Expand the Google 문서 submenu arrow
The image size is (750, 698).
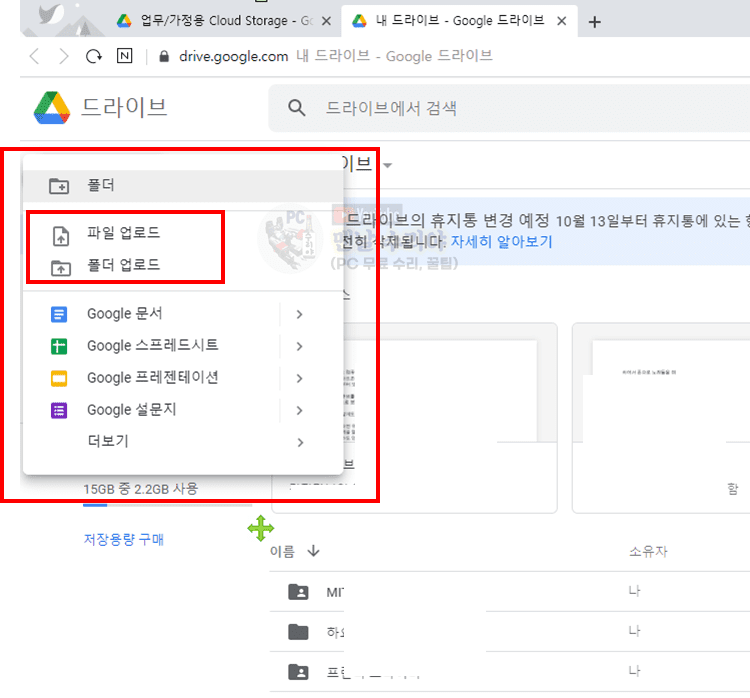[x=300, y=314]
